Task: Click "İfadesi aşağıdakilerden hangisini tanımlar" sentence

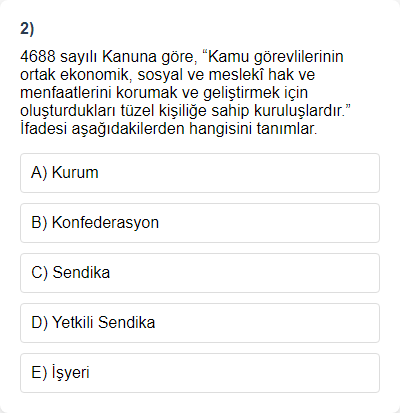Action: click(169, 129)
